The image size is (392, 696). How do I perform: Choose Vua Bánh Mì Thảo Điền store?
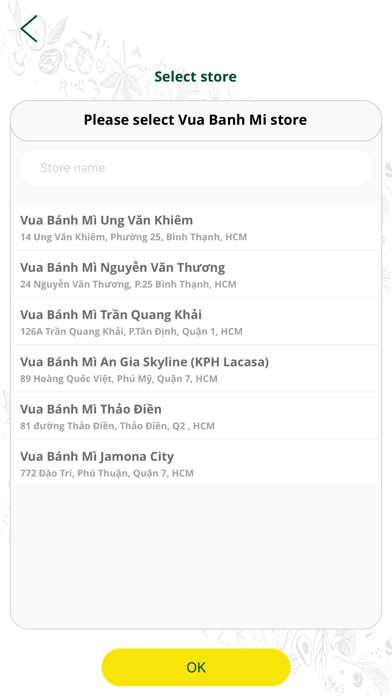(197, 416)
